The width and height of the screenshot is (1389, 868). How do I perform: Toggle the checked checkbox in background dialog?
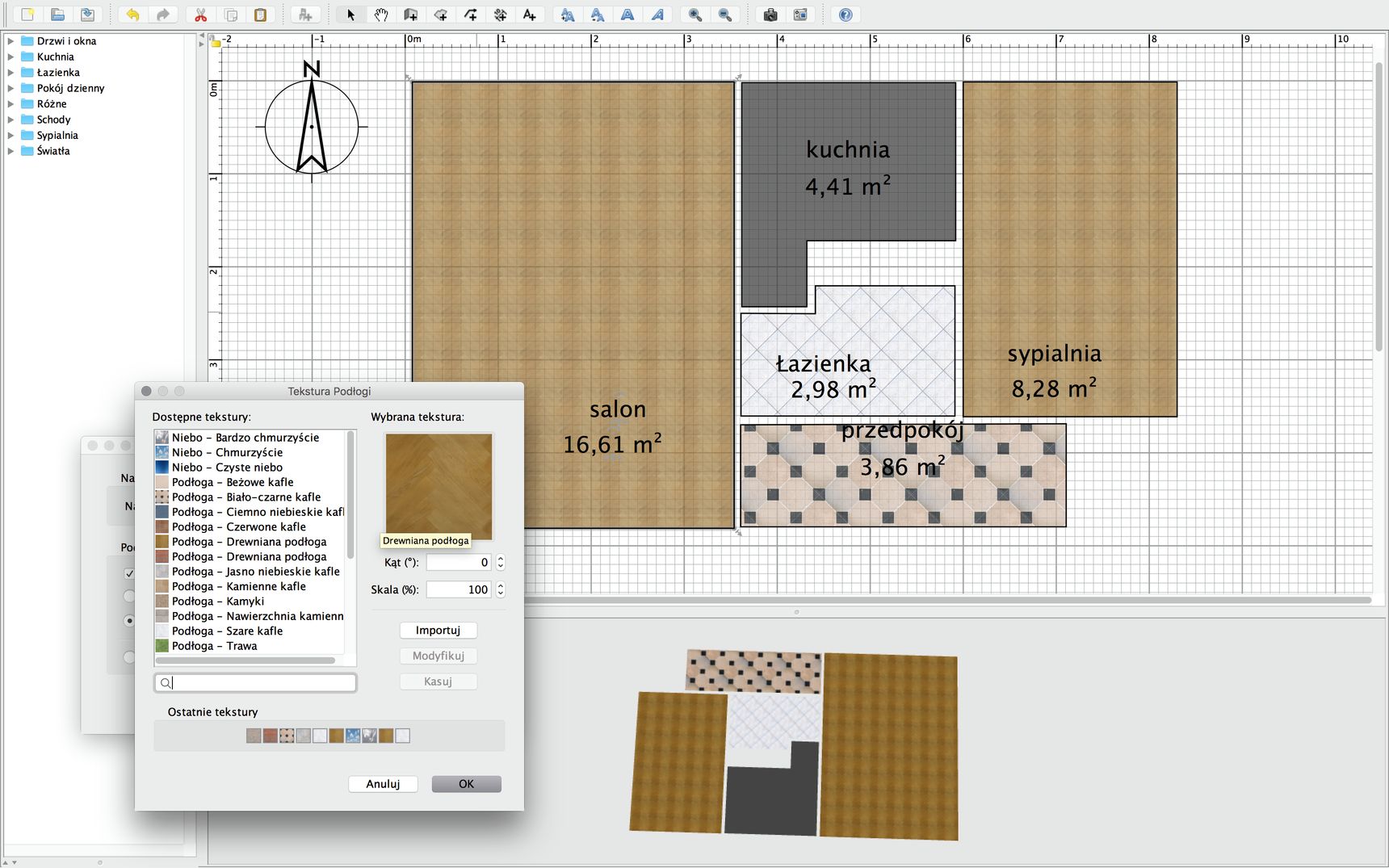(129, 573)
